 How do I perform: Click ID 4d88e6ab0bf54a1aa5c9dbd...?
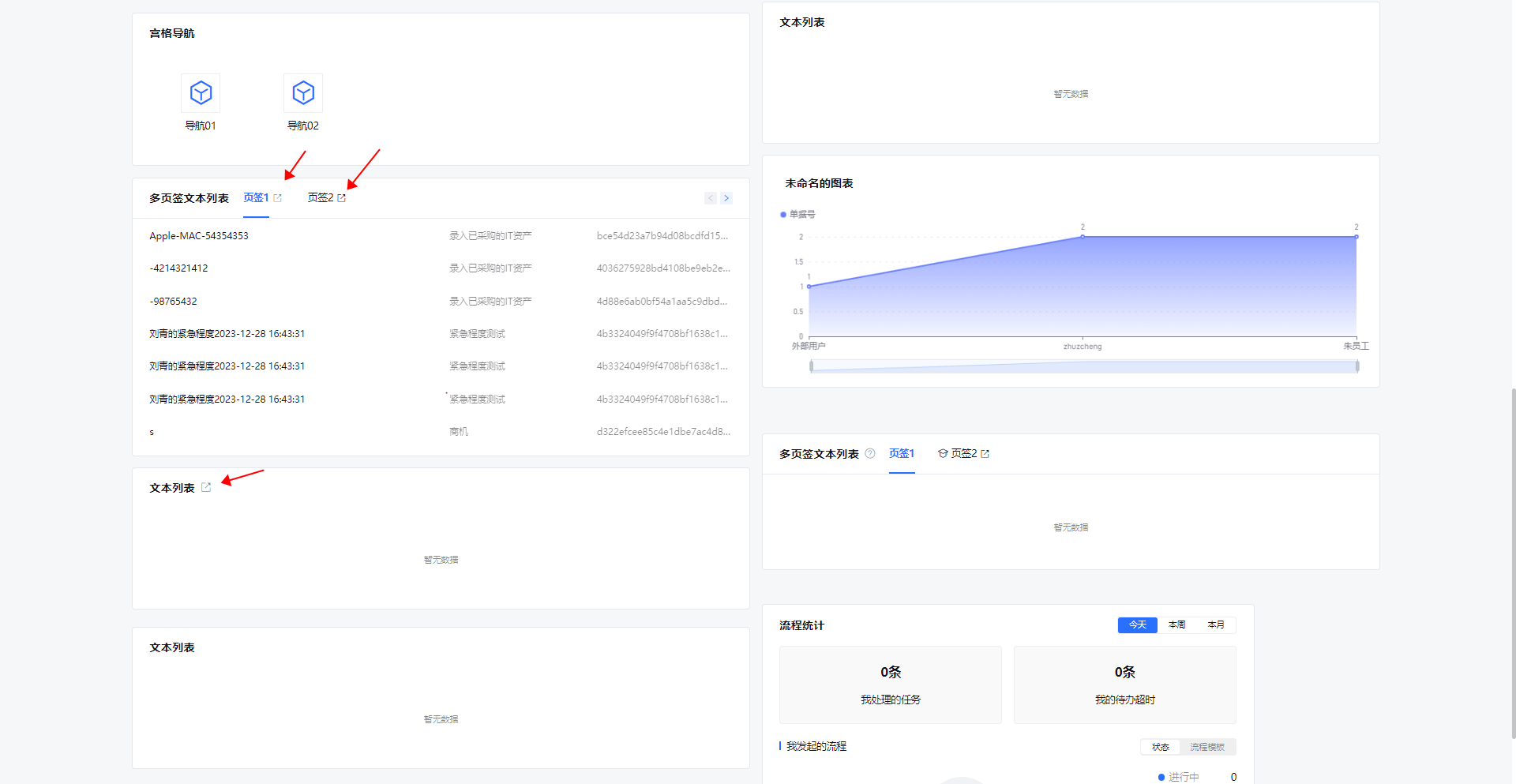pyautogui.click(x=662, y=302)
